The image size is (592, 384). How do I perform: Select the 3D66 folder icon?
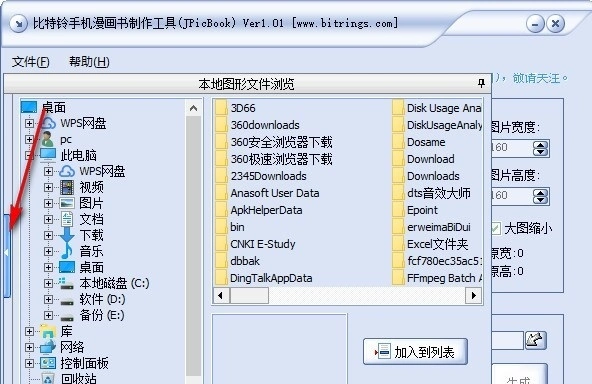(222, 108)
